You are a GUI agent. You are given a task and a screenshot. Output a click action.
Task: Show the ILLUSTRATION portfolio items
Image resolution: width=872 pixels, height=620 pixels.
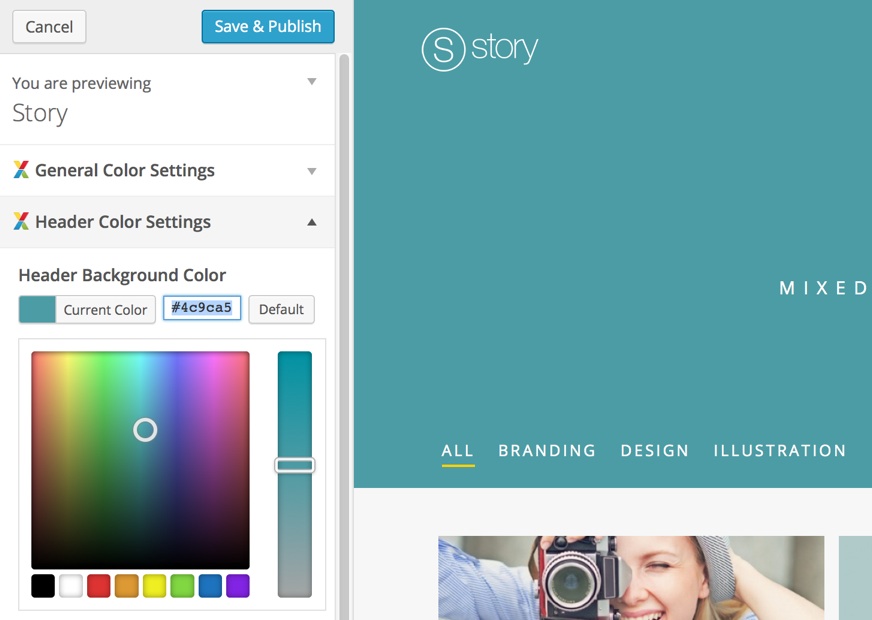[780, 451]
